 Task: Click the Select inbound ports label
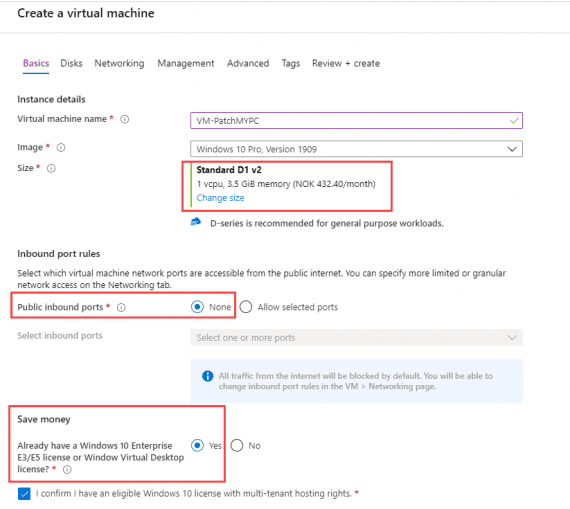tap(60, 336)
